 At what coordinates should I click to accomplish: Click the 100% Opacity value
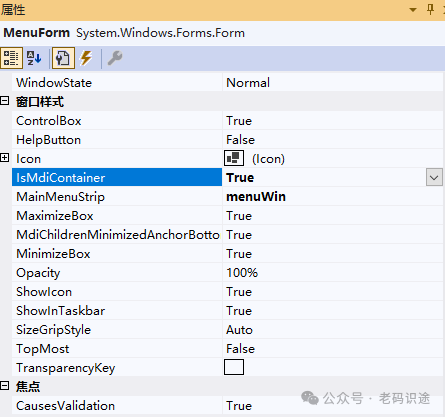coord(242,273)
